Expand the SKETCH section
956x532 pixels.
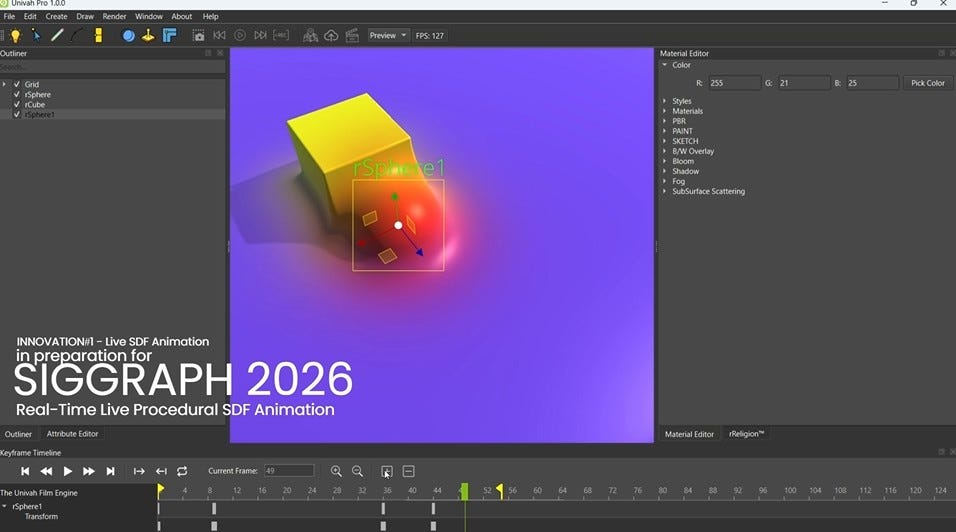point(665,141)
